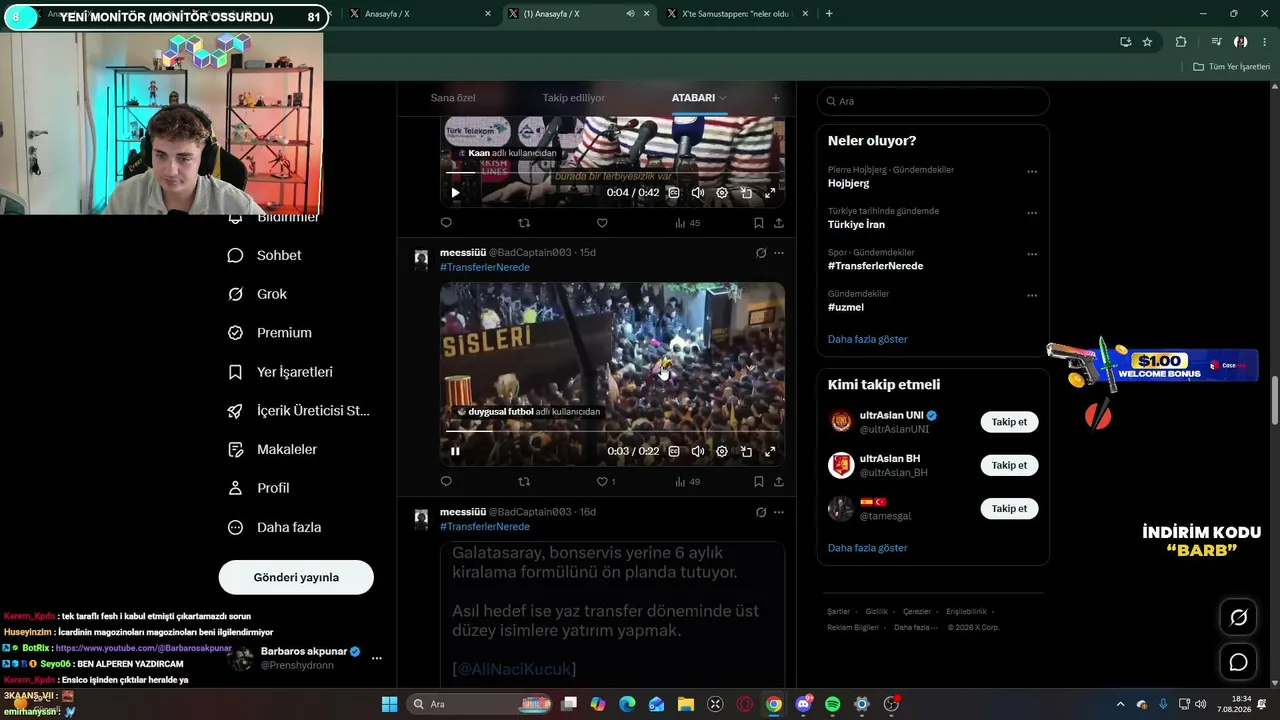Expand the 0:42 video to fullscreen

[770, 193]
